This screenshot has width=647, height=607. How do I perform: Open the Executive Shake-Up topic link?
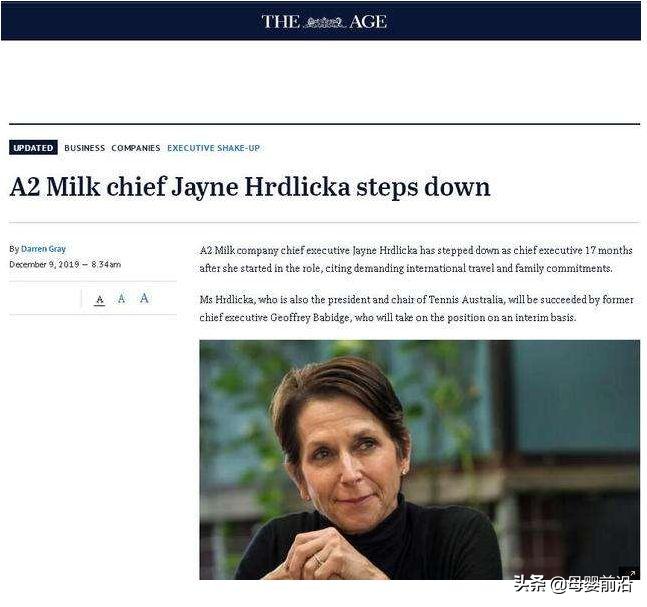tap(213, 148)
